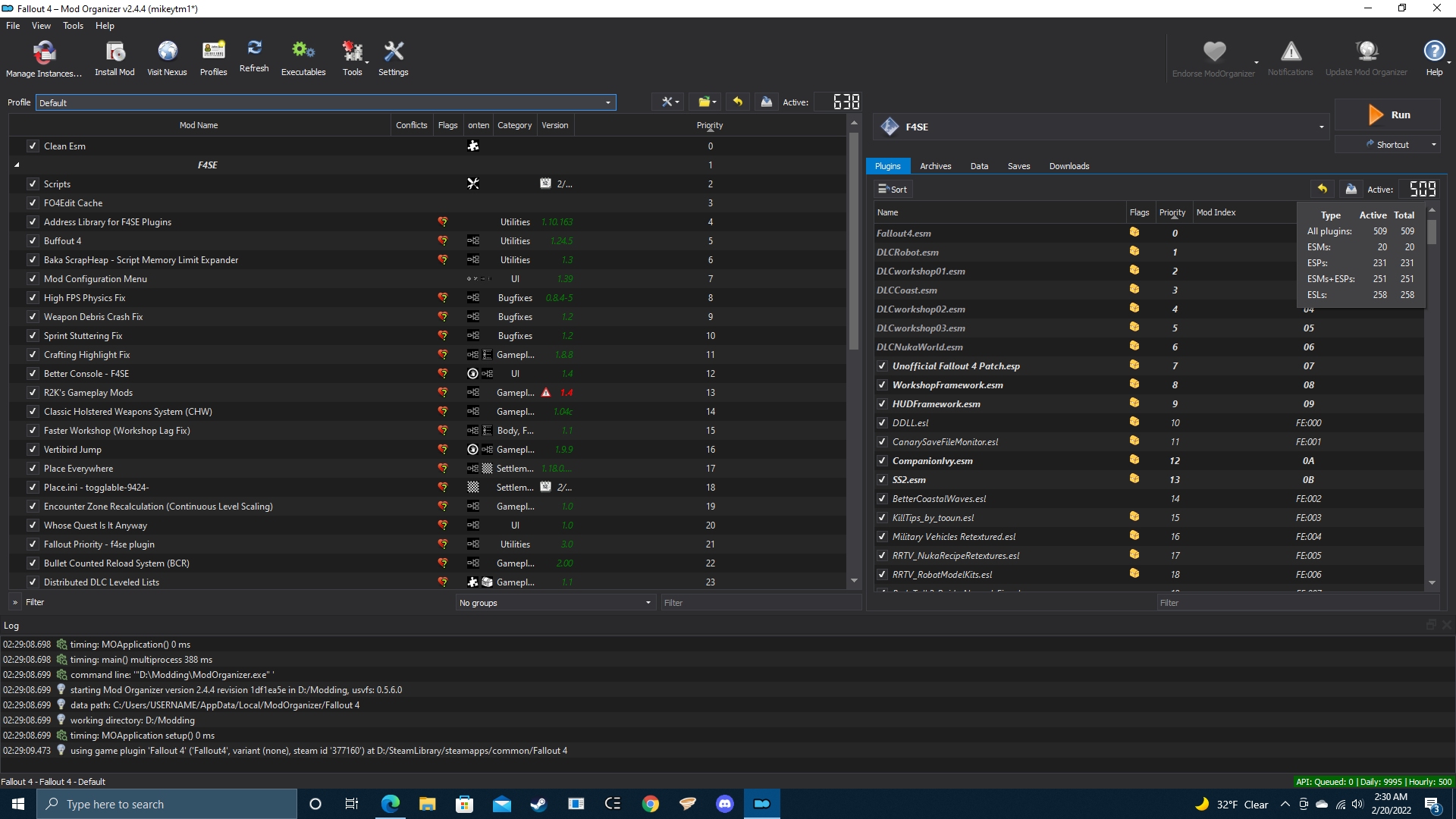Open the File menu

[13, 26]
